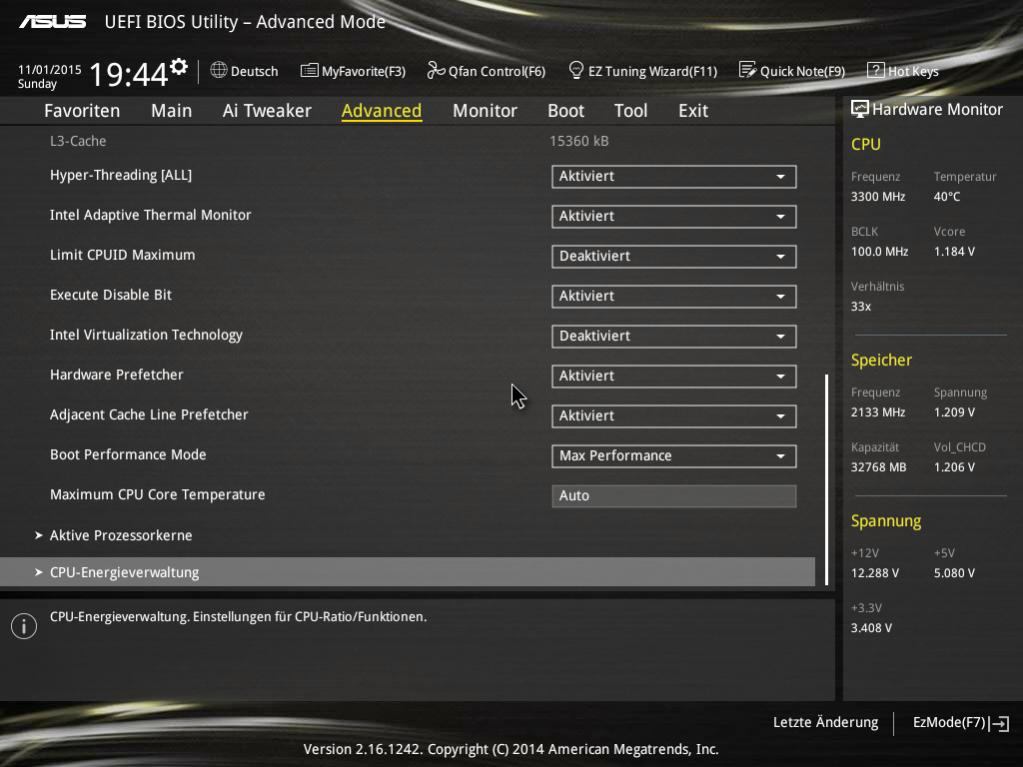Click the info icon beside help text

coord(23,626)
